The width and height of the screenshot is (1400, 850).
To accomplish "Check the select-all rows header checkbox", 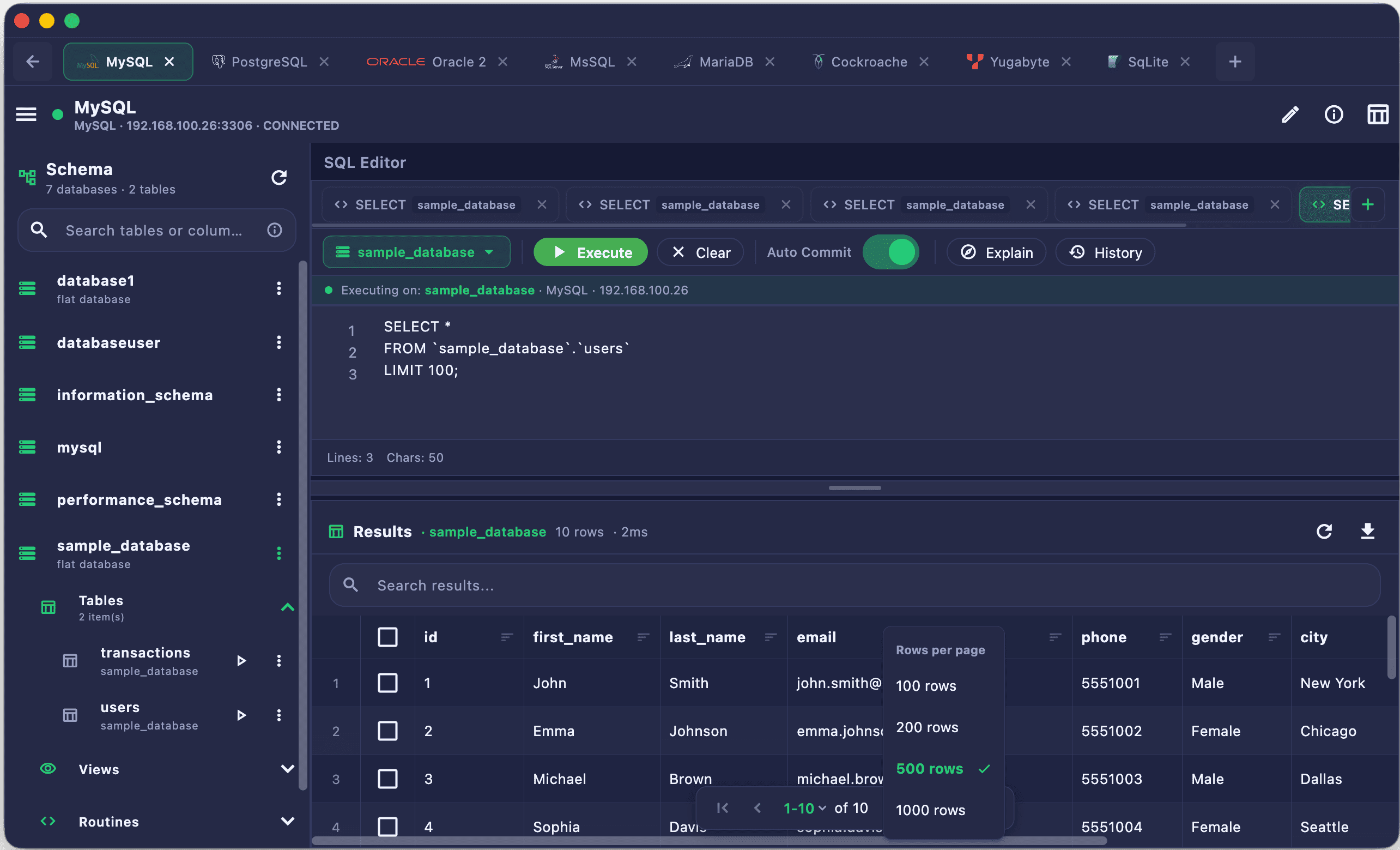I will pos(387,637).
